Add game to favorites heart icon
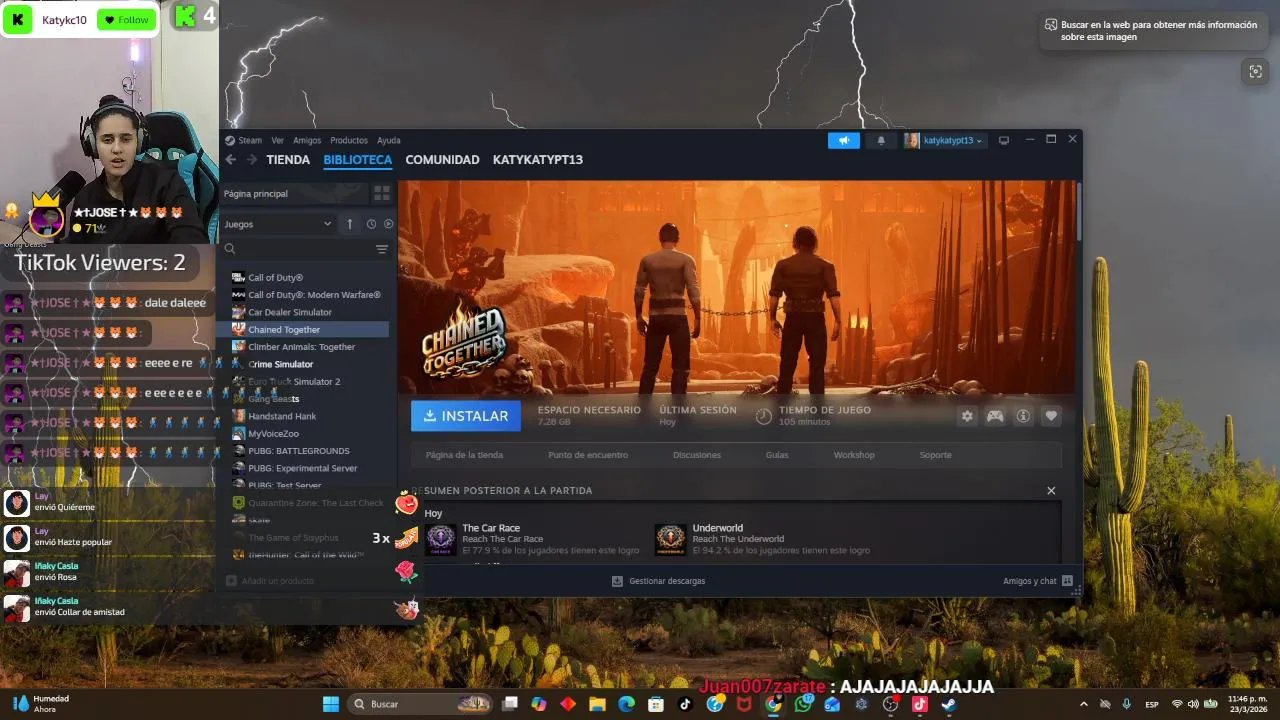Image resolution: width=1280 pixels, height=720 pixels. tap(1051, 416)
